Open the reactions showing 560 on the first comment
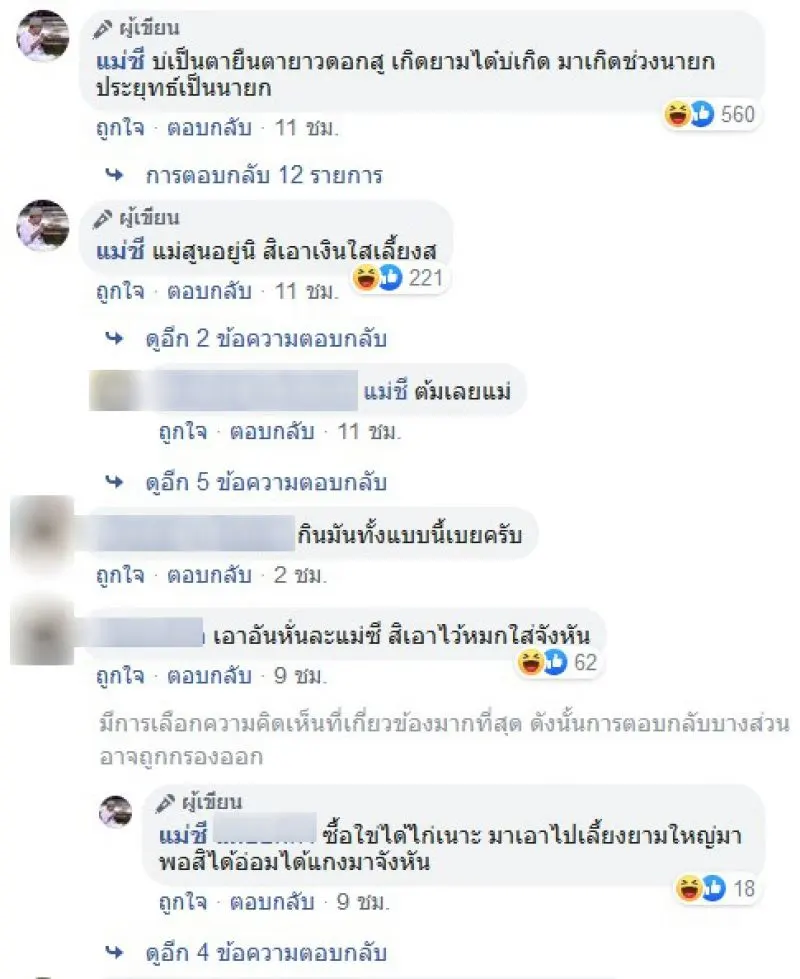Image resolution: width=800 pixels, height=979 pixels. (710, 114)
